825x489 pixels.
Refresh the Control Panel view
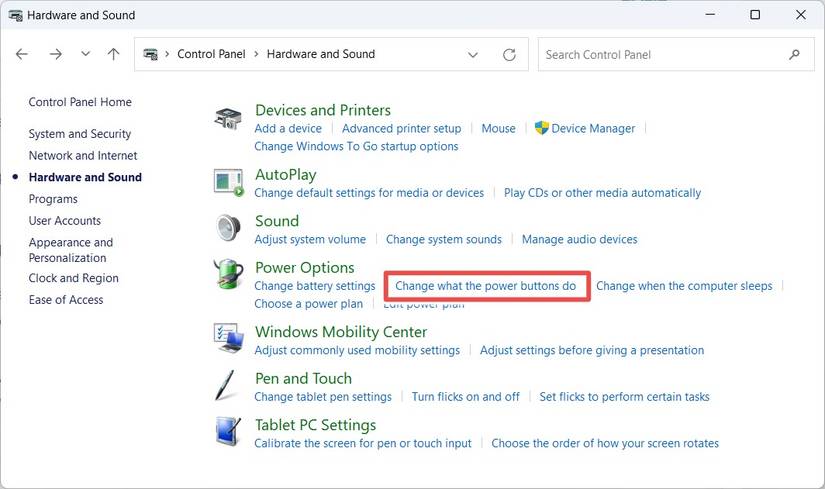pos(509,54)
